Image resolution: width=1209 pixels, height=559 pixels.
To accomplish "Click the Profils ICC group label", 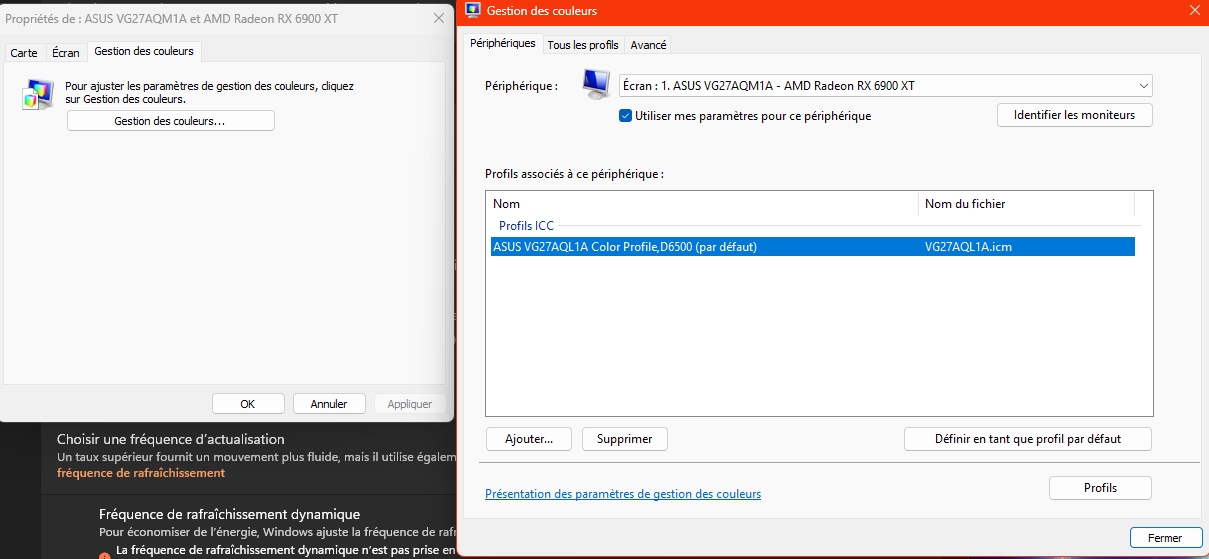I will click(526, 226).
